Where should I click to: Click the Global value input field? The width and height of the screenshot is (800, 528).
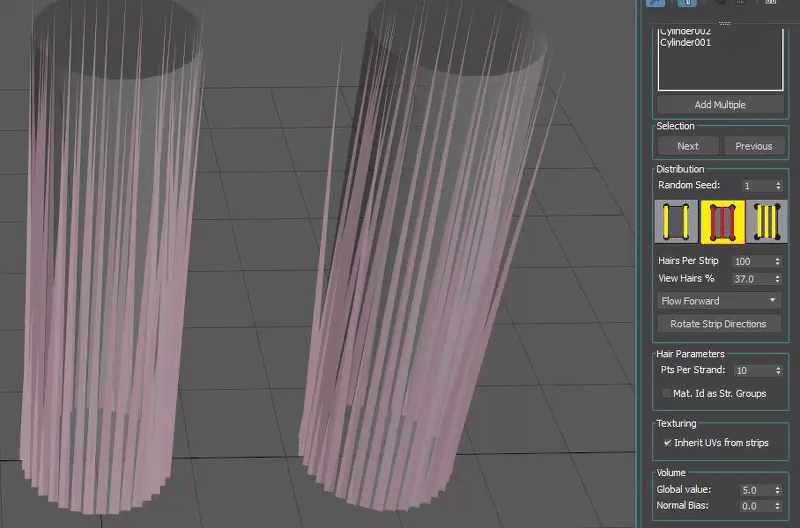click(x=750, y=491)
